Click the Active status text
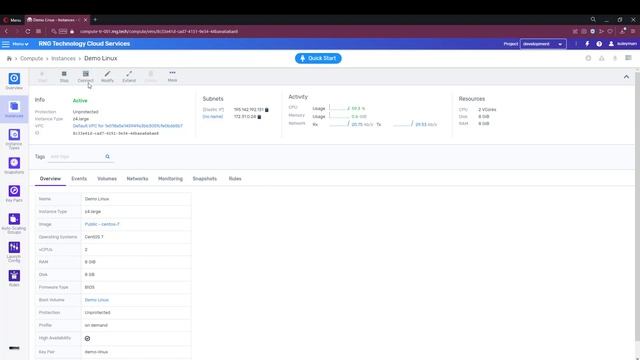This screenshot has width=640, height=360. click(80, 101)
